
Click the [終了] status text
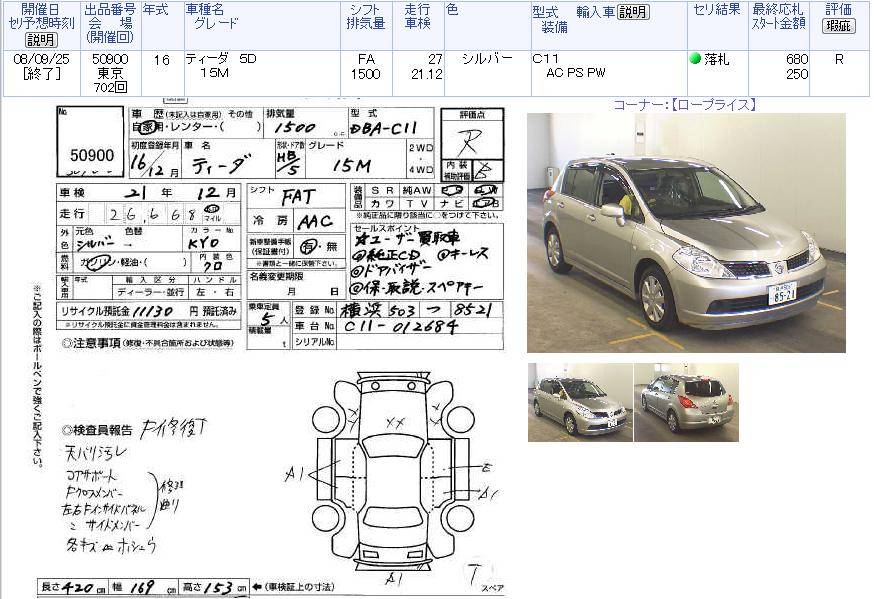tap(41, 73)
